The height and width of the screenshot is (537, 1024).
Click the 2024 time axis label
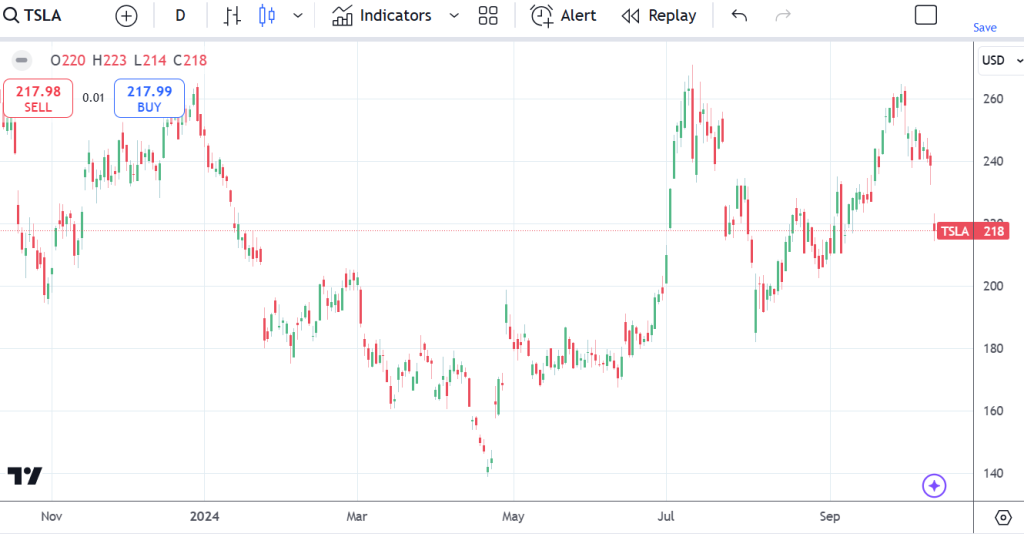[204, 517]
